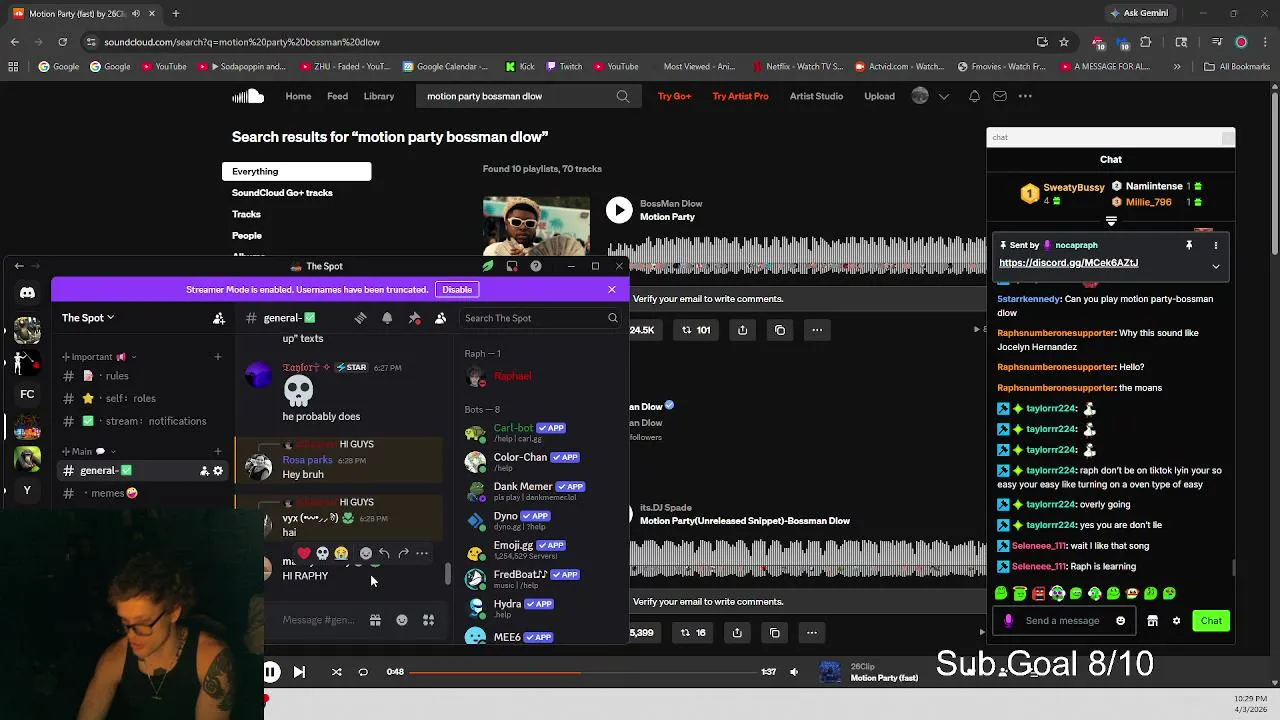This screenshot has width=1280, height=720.
Task: Mute the browser tab audio
Action: pyautogui.click(x=136, y=14)
